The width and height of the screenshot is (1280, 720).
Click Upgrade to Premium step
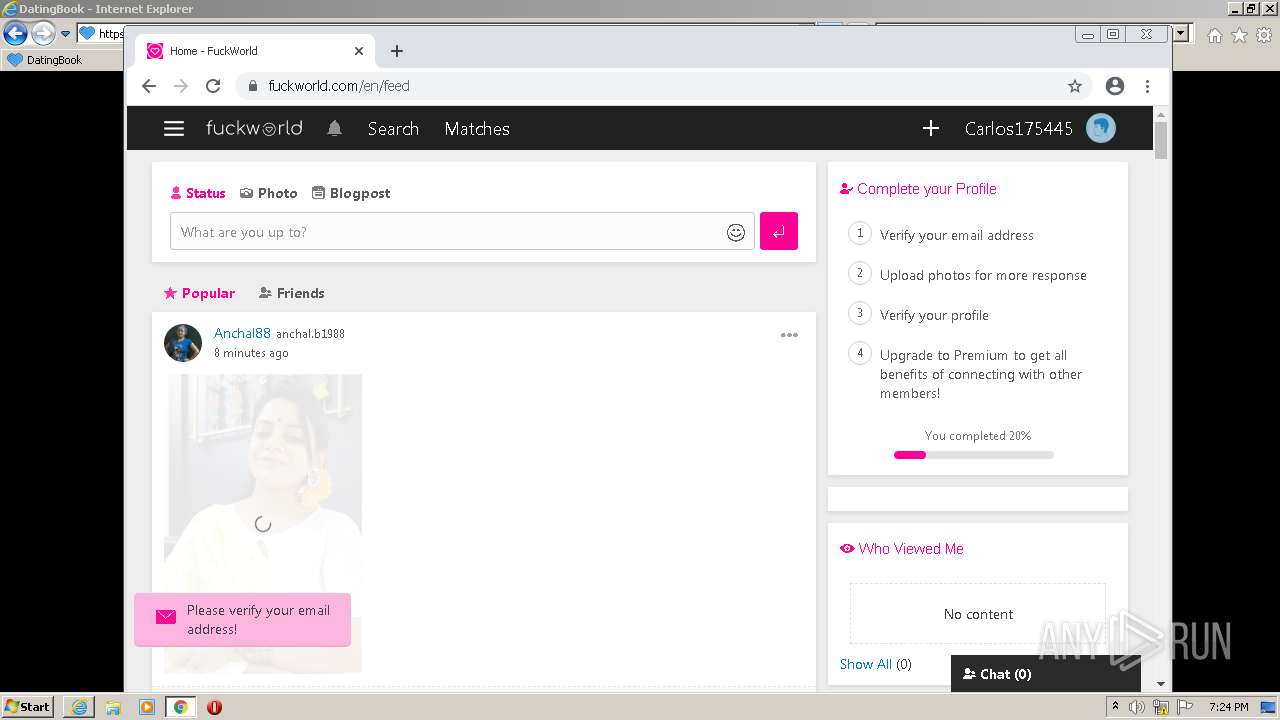981,374
